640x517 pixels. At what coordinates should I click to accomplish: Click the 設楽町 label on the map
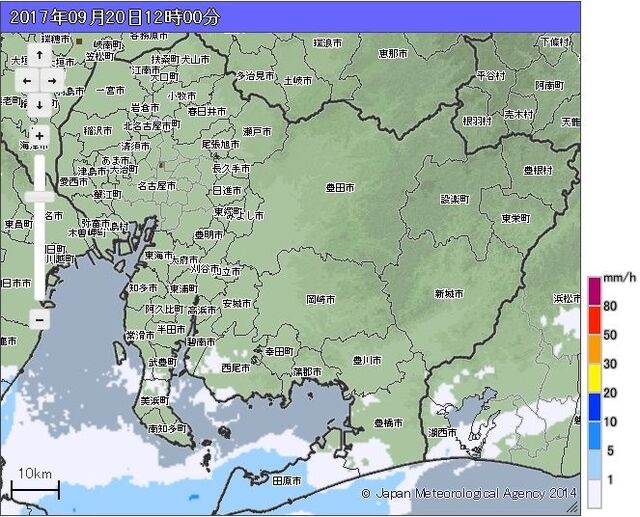coord(455,199)
